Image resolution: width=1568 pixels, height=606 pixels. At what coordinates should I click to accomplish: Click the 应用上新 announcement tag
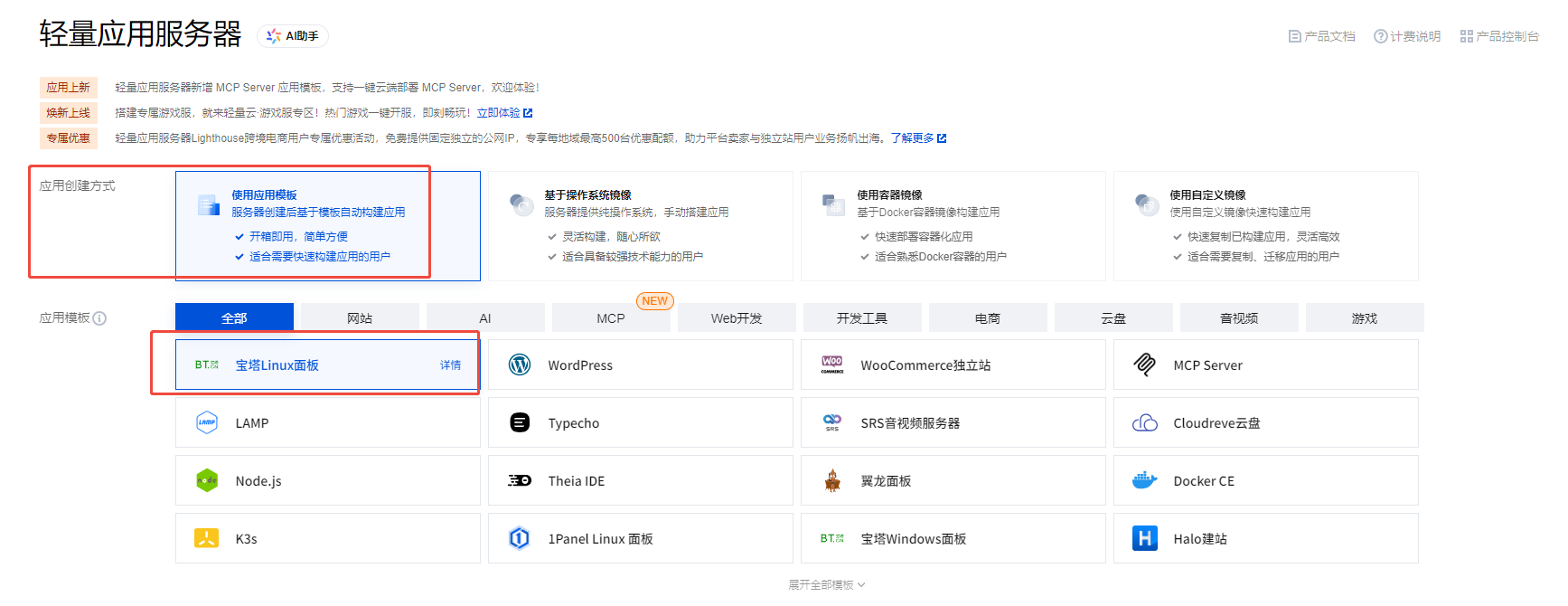pos(68,88)
